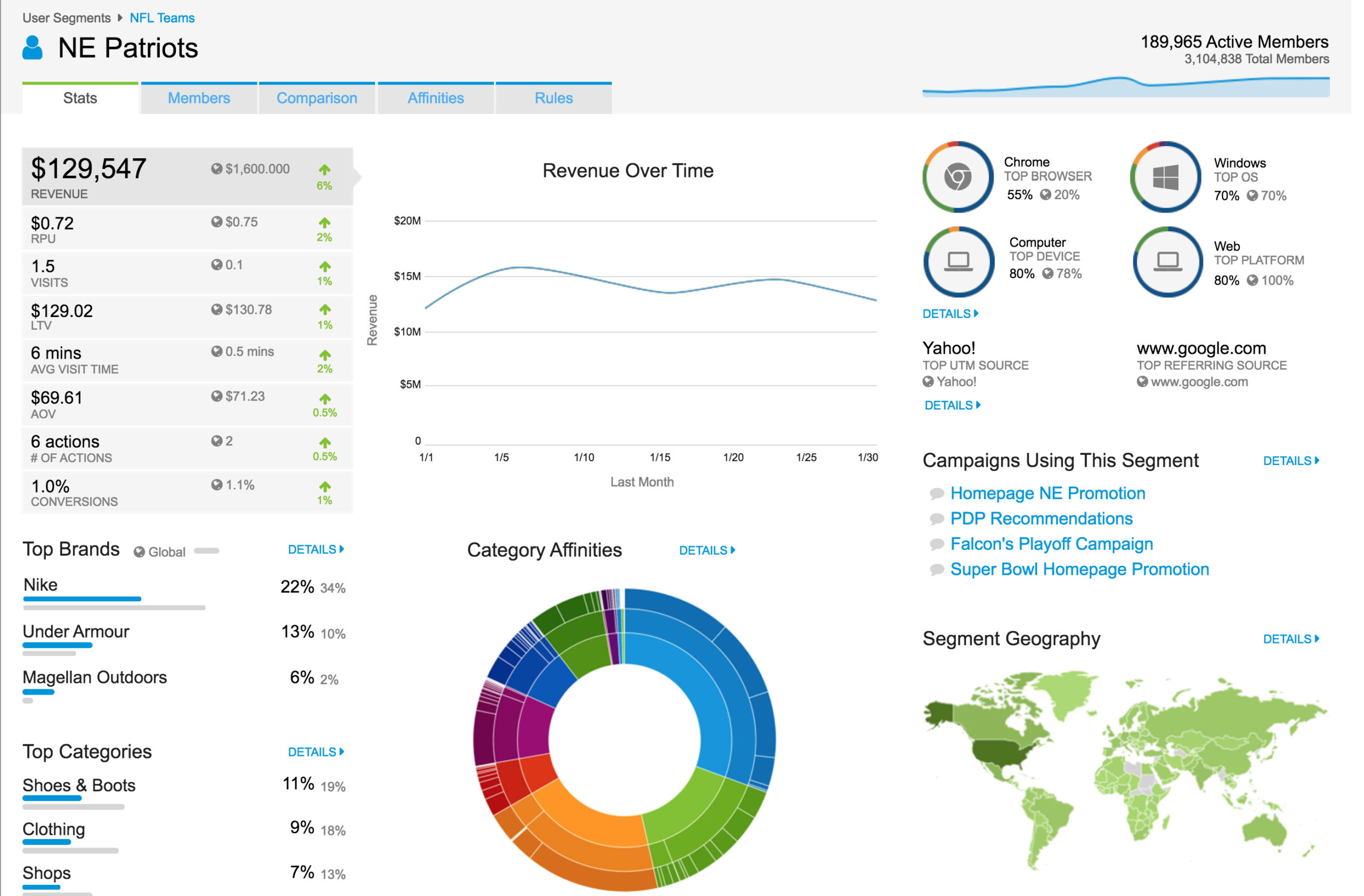The height and width of the screenshot is (896, 1364).
Task: Open Homepage NE Promotion campaign
Action: pyautogui.click(x=1047, y=493)
